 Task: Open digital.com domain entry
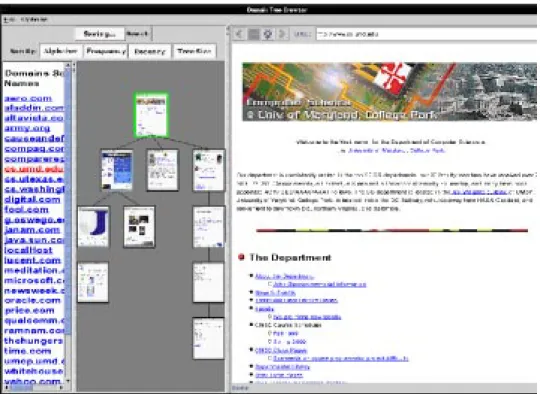(32, 199)
